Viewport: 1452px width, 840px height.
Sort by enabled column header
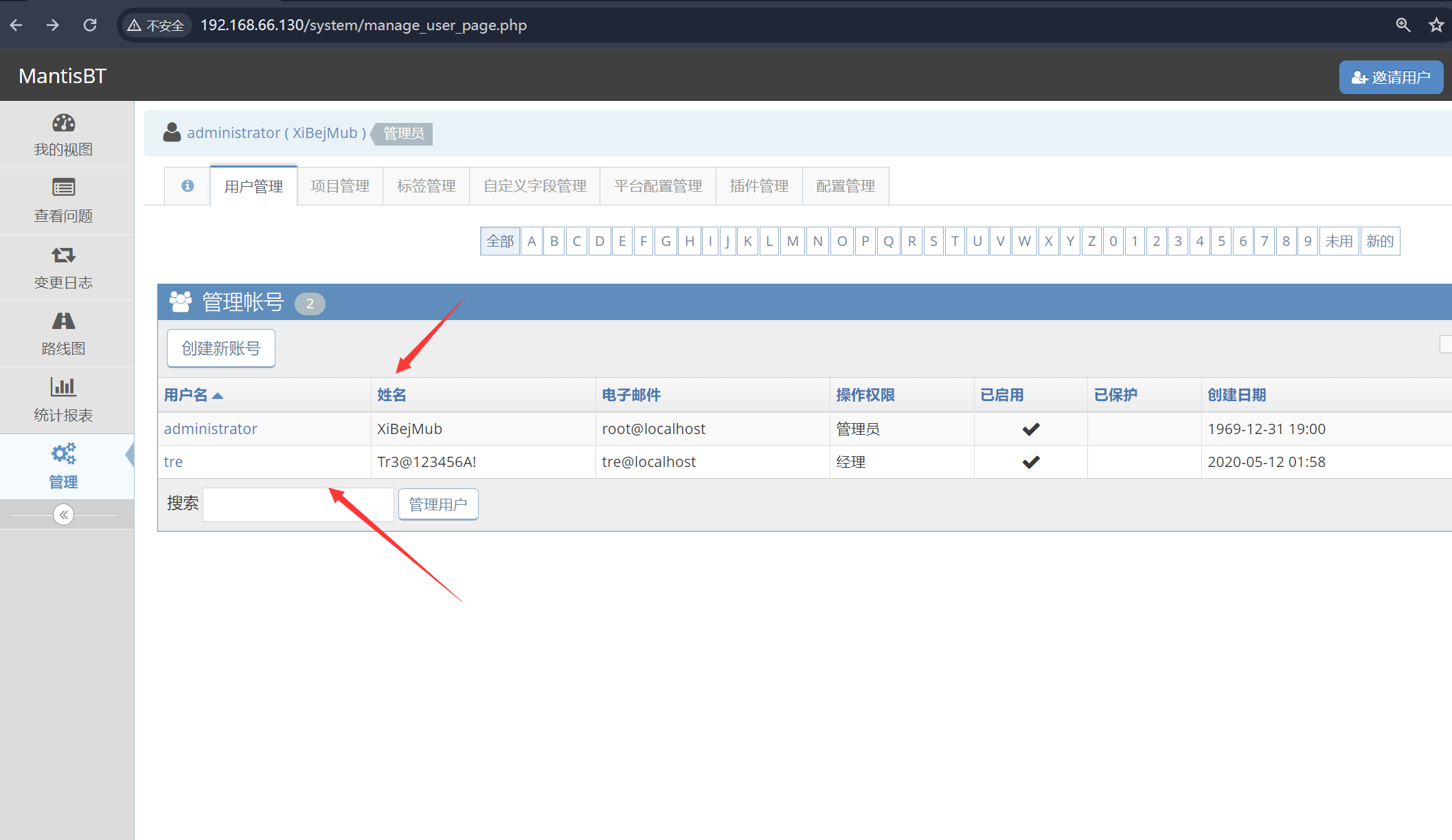click(x=1001, y=395)
